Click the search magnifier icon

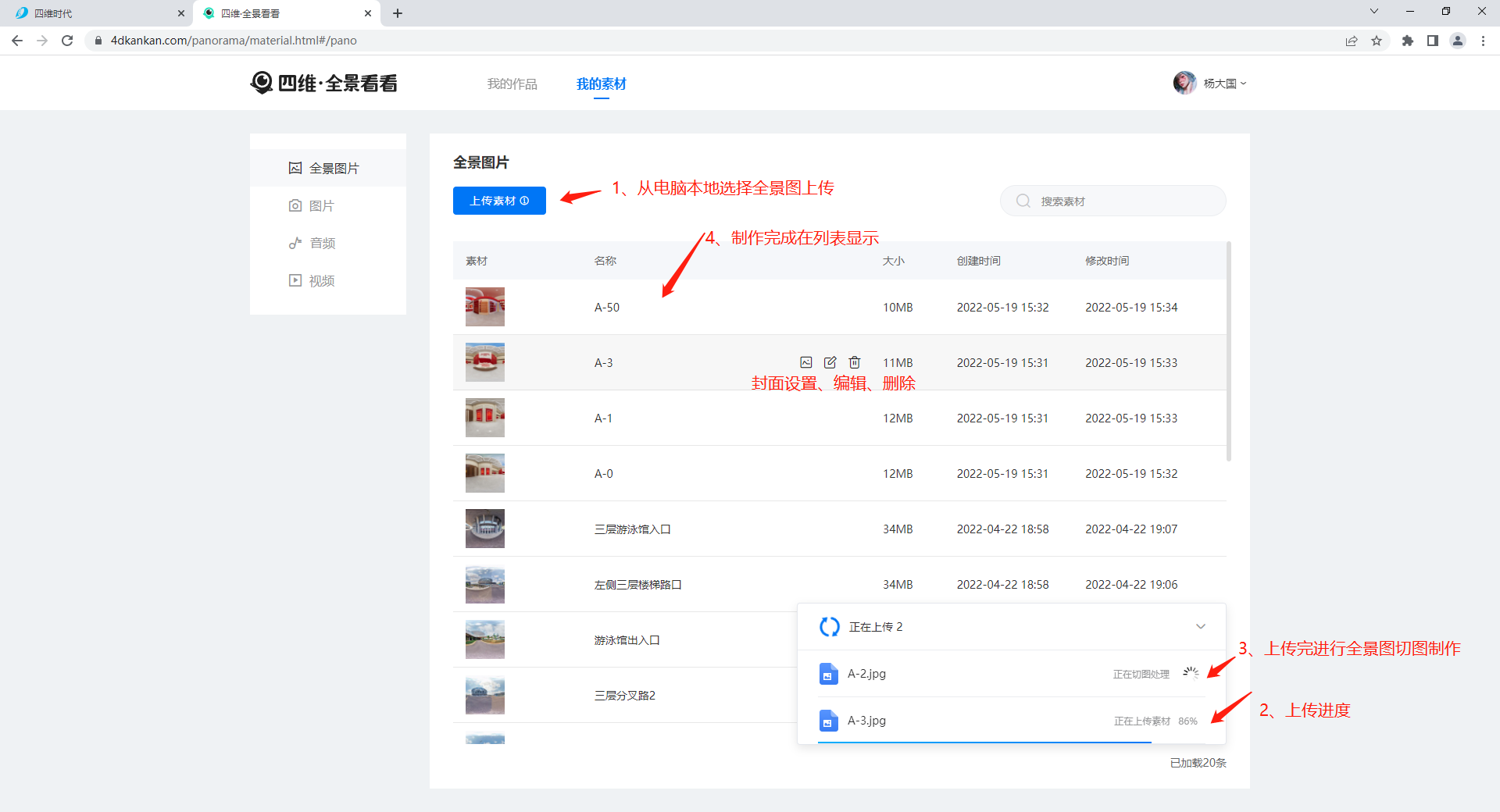pos(1023,201)
